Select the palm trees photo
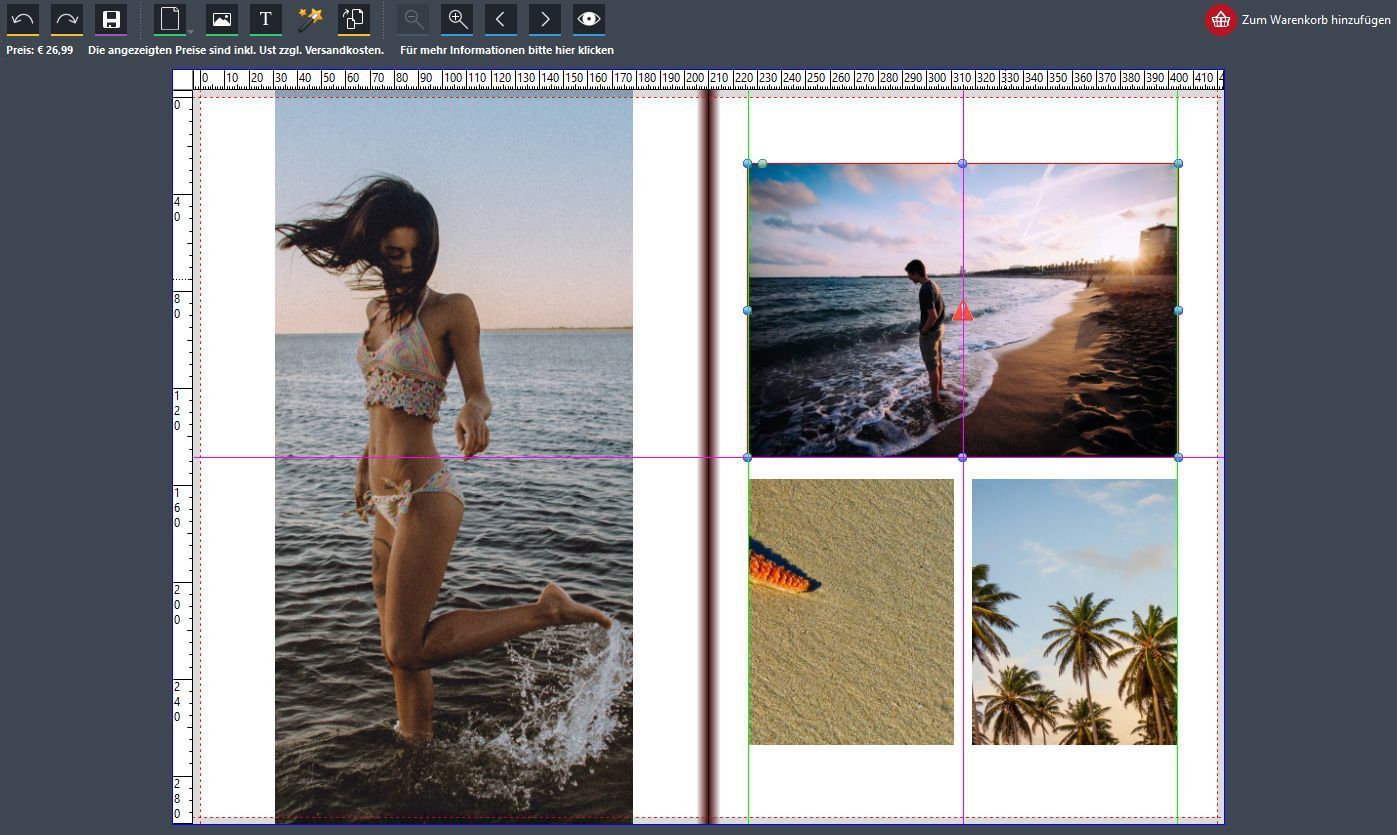Screen dimensions: 1397x835 [1074, 612]
